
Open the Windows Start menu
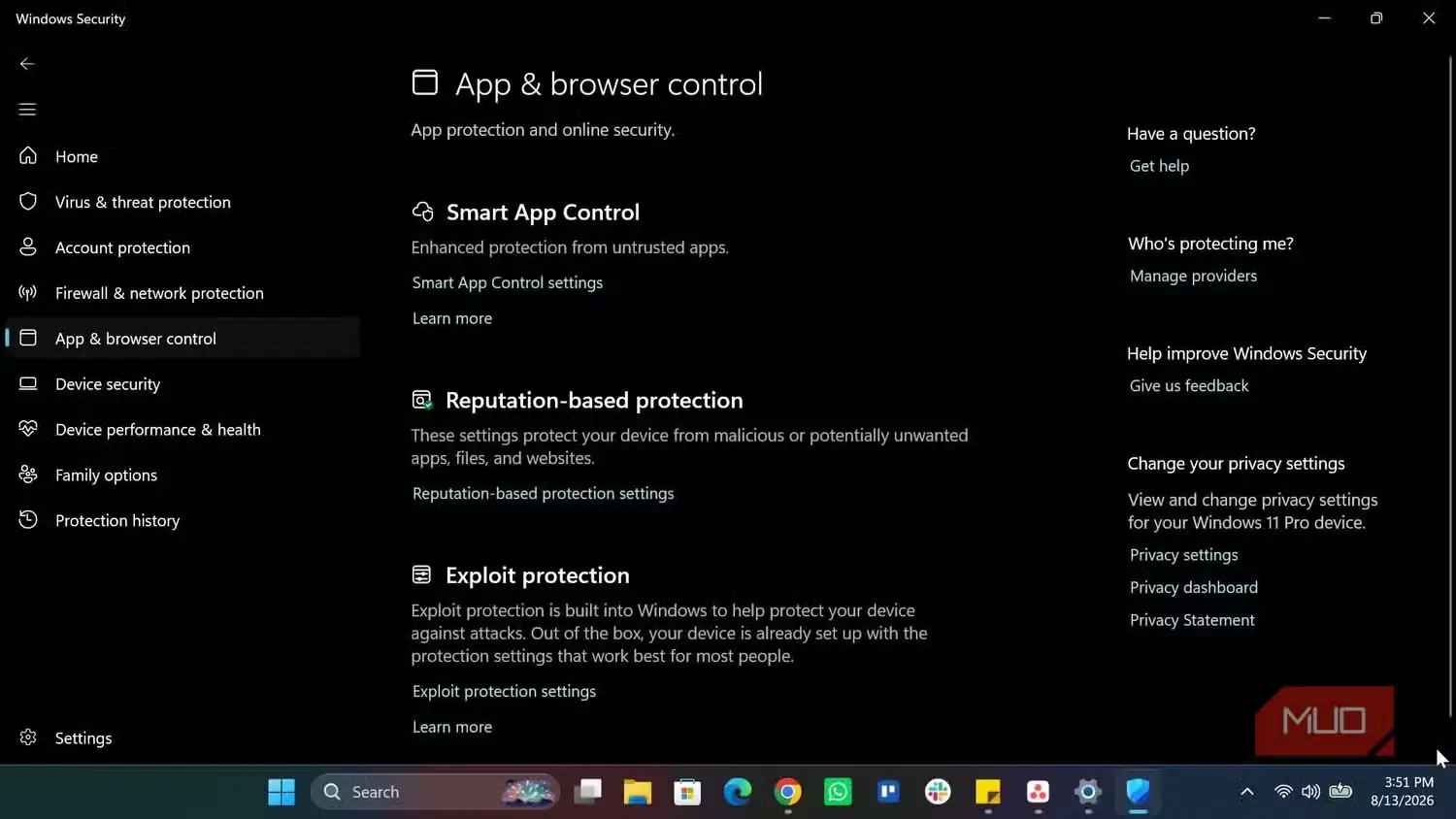tap(281, 792)
